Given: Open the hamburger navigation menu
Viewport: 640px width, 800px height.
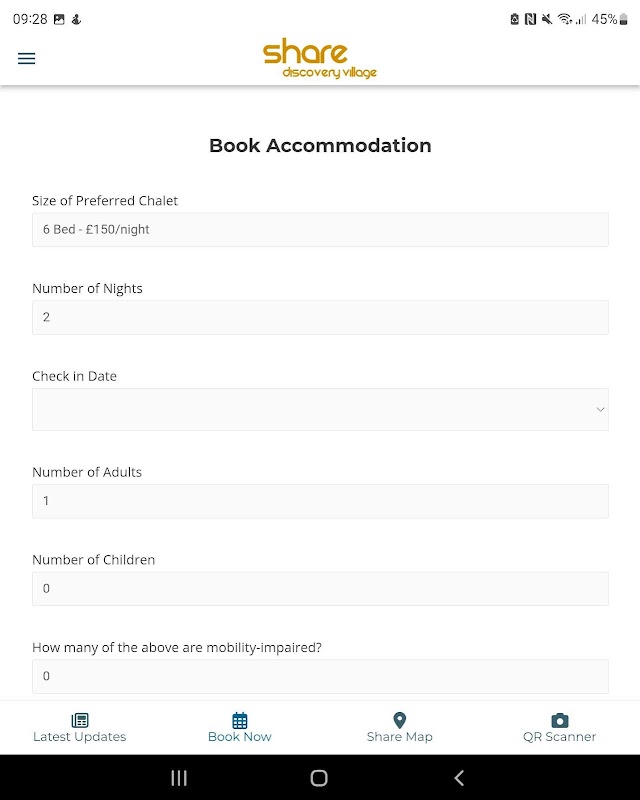Looking at the screenshot, I should click(x=27, y=58).
